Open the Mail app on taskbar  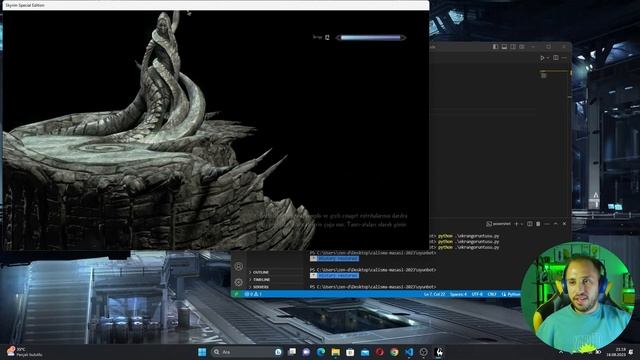pos(365,352)
